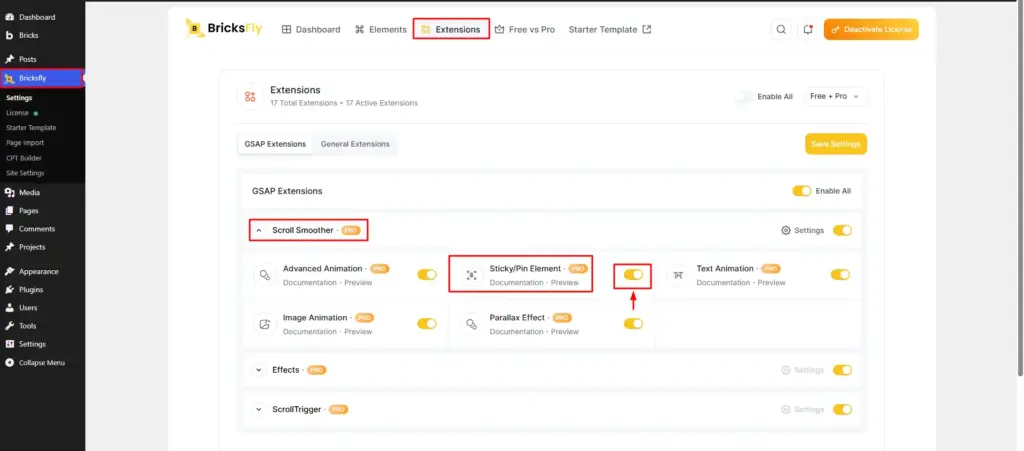Viewport: 1024px width, 451px height.
Task: Expand the Effects section
Action: click(259, 370)
